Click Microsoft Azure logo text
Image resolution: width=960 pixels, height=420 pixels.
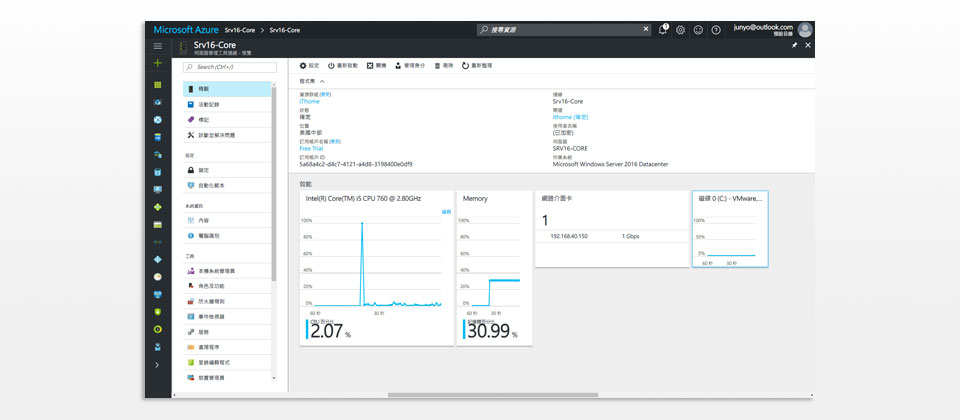coord(184,29)
